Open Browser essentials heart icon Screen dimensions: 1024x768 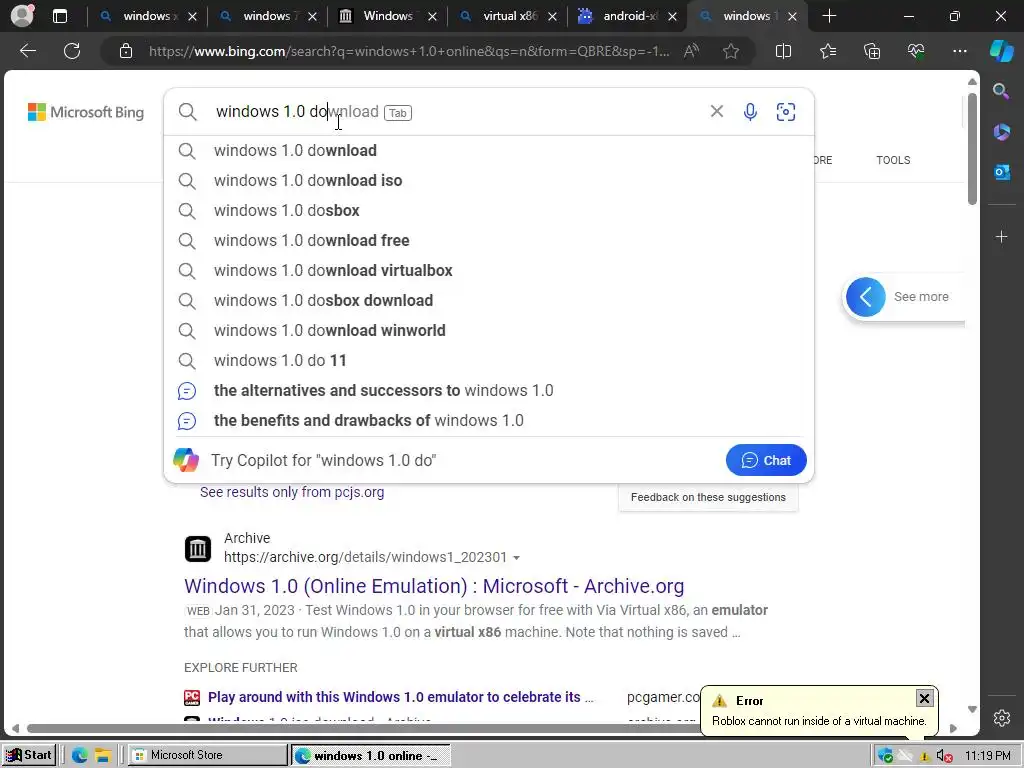916,51
